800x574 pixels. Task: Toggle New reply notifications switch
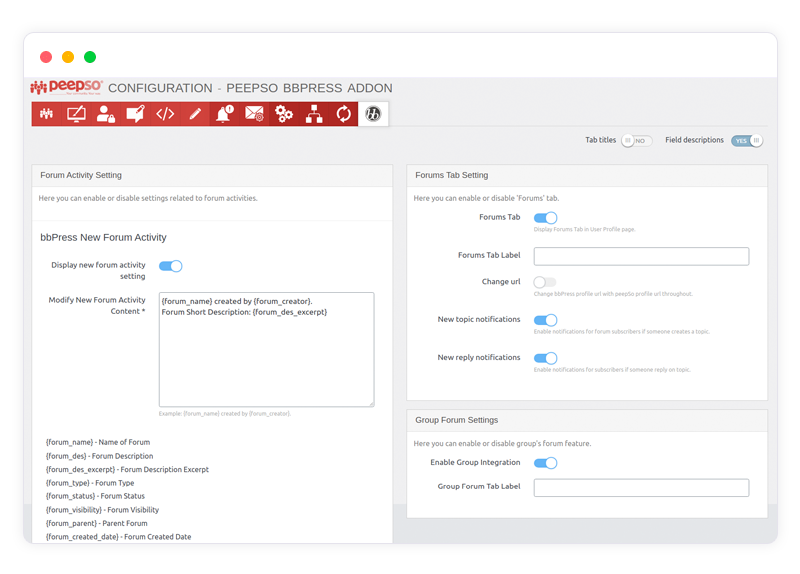545,358
